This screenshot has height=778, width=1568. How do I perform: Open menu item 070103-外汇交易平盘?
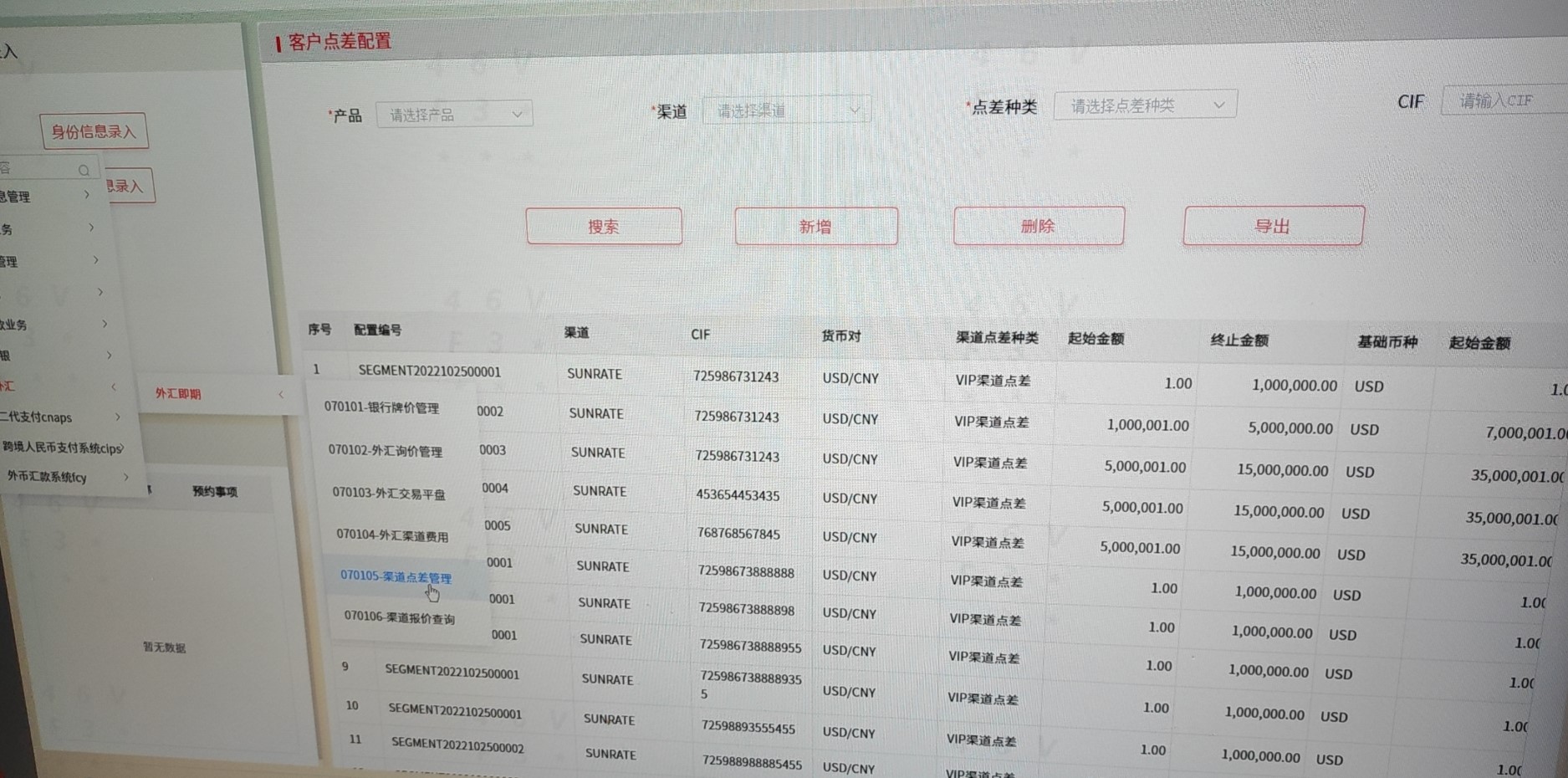(x=389, y=493)
